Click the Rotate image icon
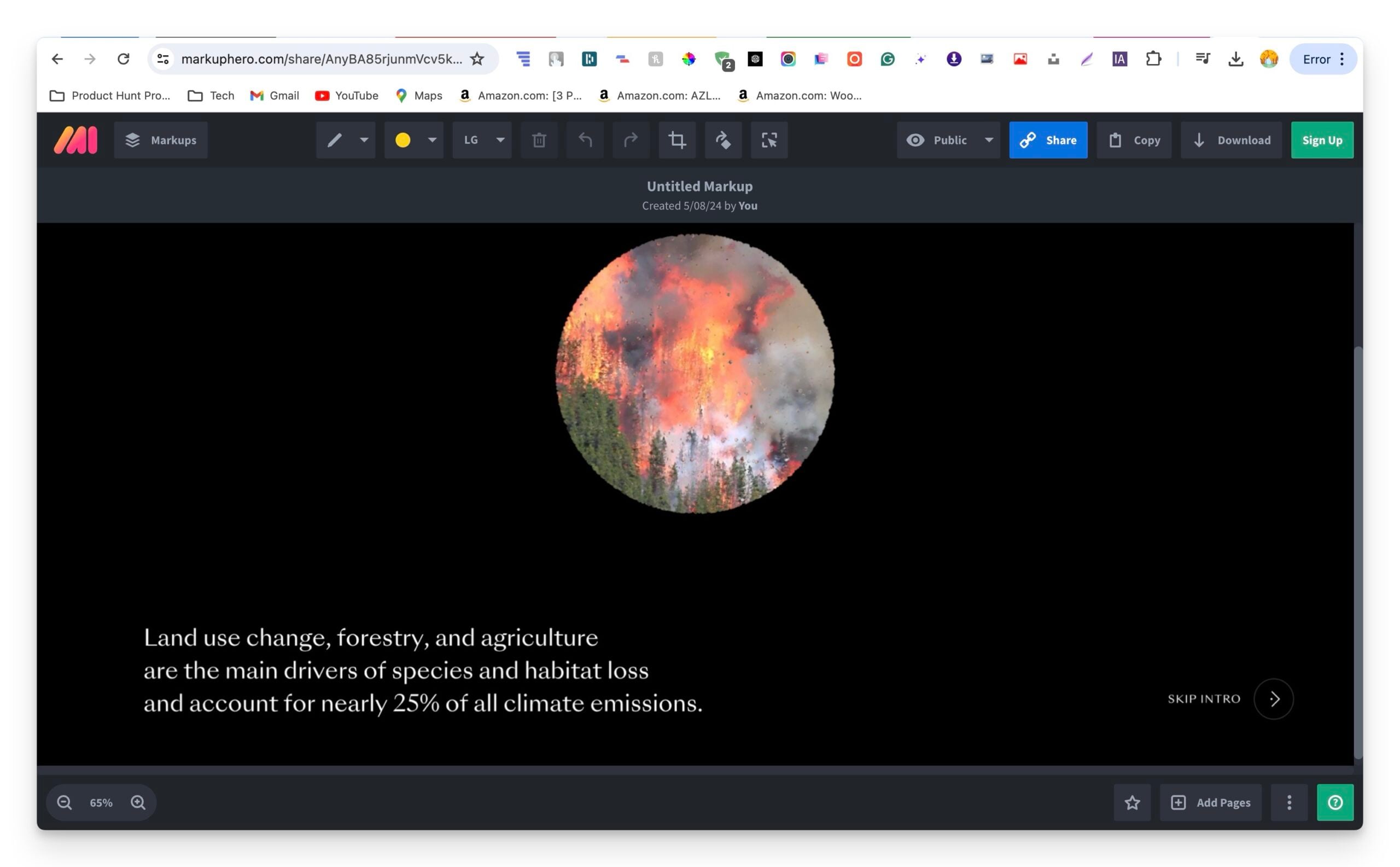1400x867 pixels. [723, 140]
